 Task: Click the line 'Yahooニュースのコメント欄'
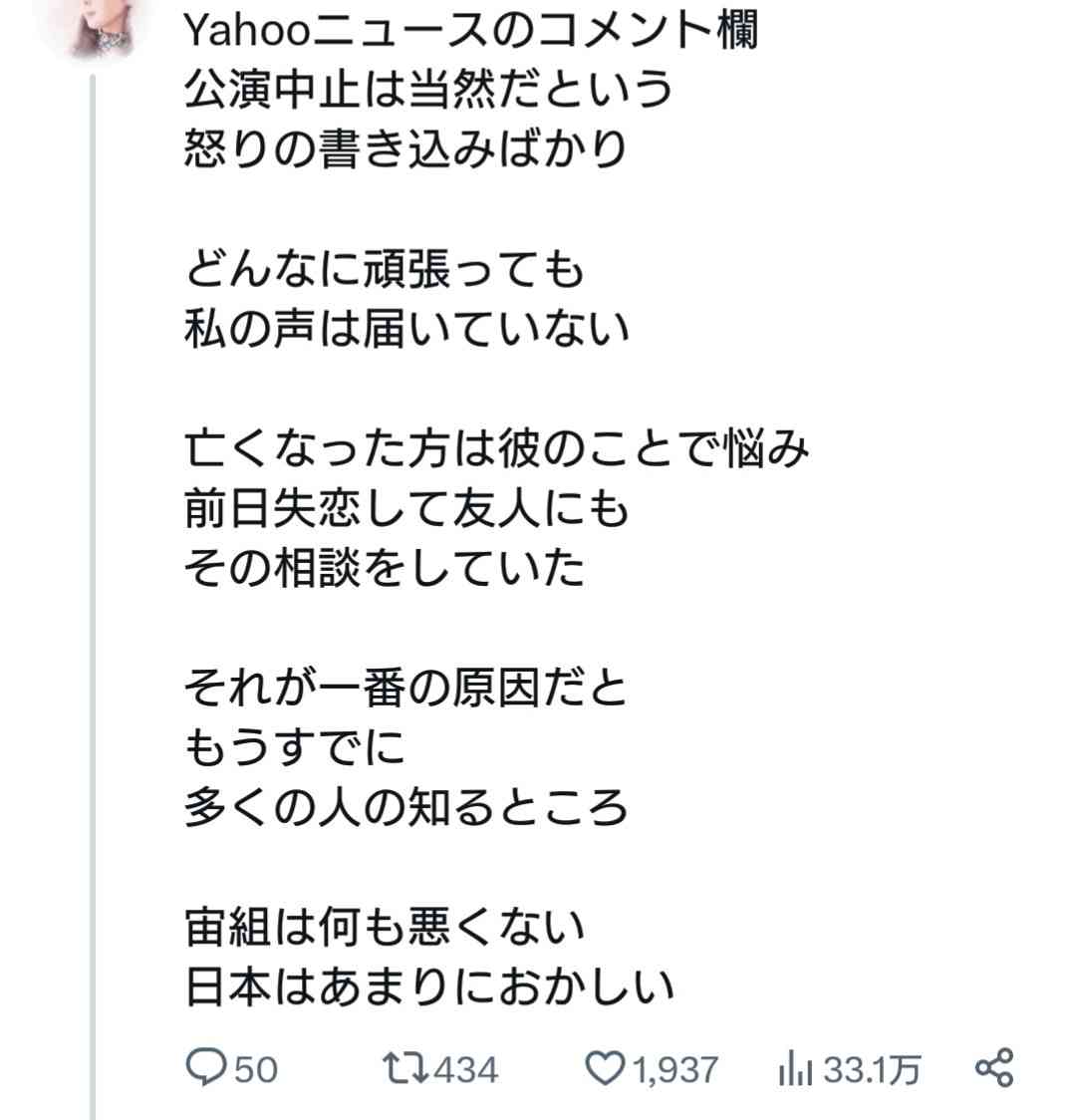point(470,31)
